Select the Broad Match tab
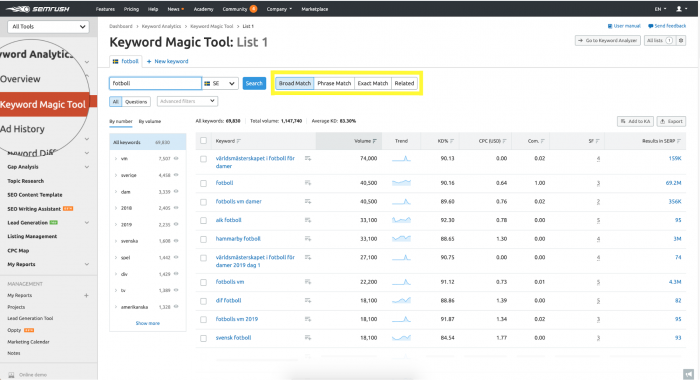Viewport: 700px width, 380px height. pos(295,84)
